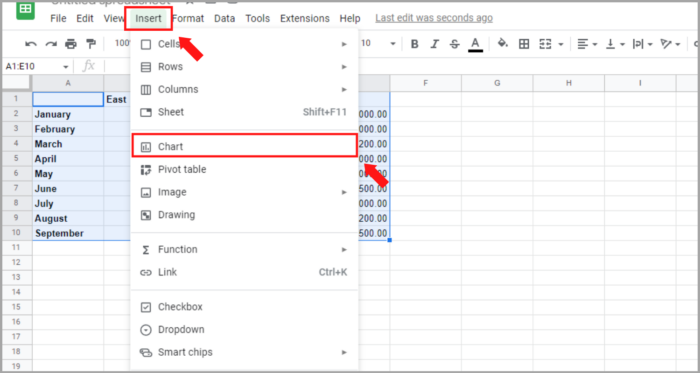Click the Fill color bucket icon
The image size is (700, 373).
click(x=503, y=43)
